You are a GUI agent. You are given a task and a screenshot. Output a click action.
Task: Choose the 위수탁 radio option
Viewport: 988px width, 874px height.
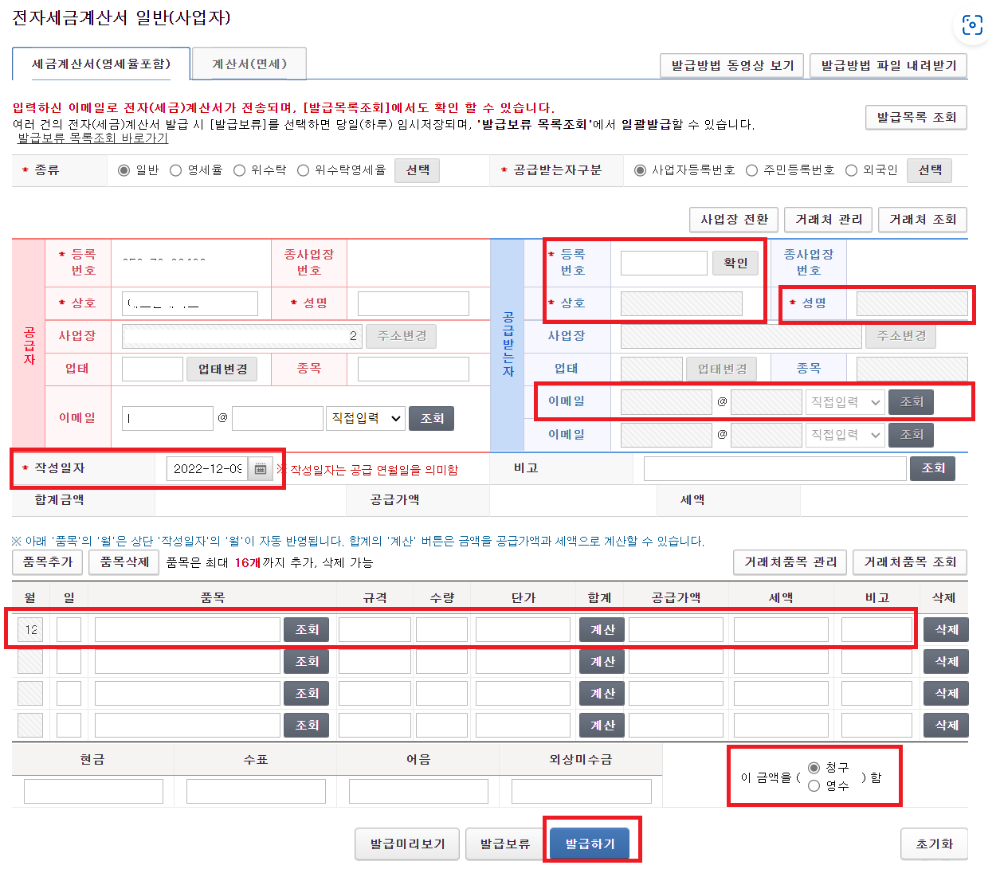click(239, 170)
